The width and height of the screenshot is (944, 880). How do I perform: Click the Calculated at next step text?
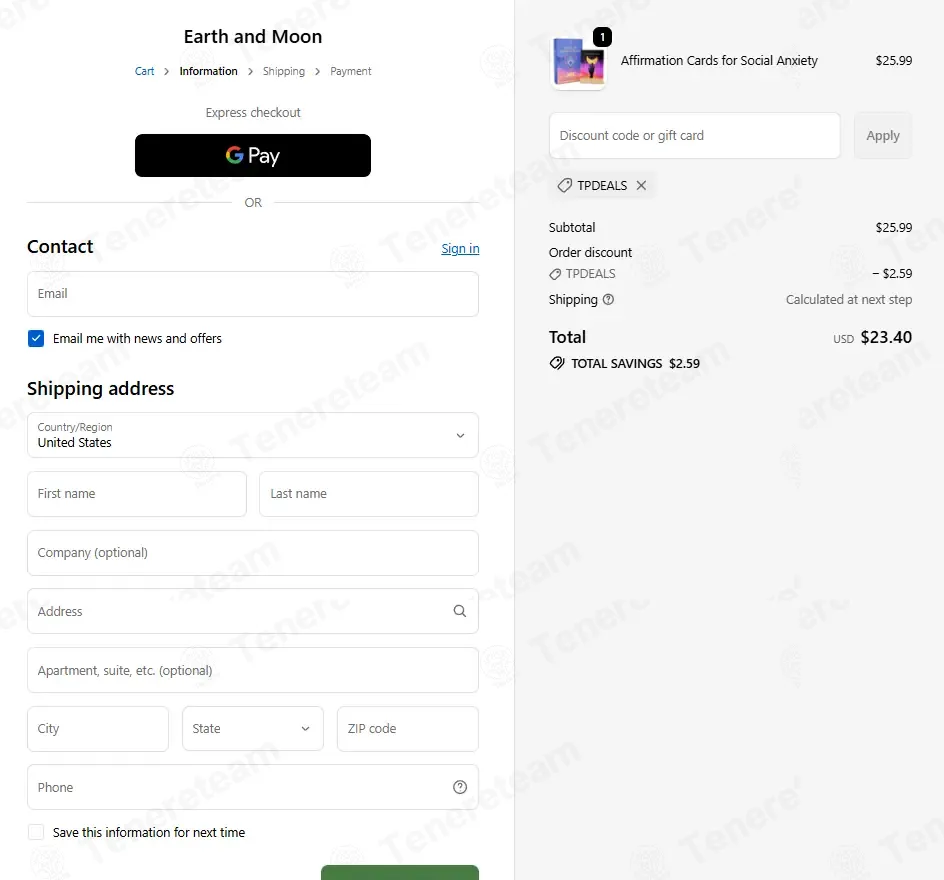(848, 299)
